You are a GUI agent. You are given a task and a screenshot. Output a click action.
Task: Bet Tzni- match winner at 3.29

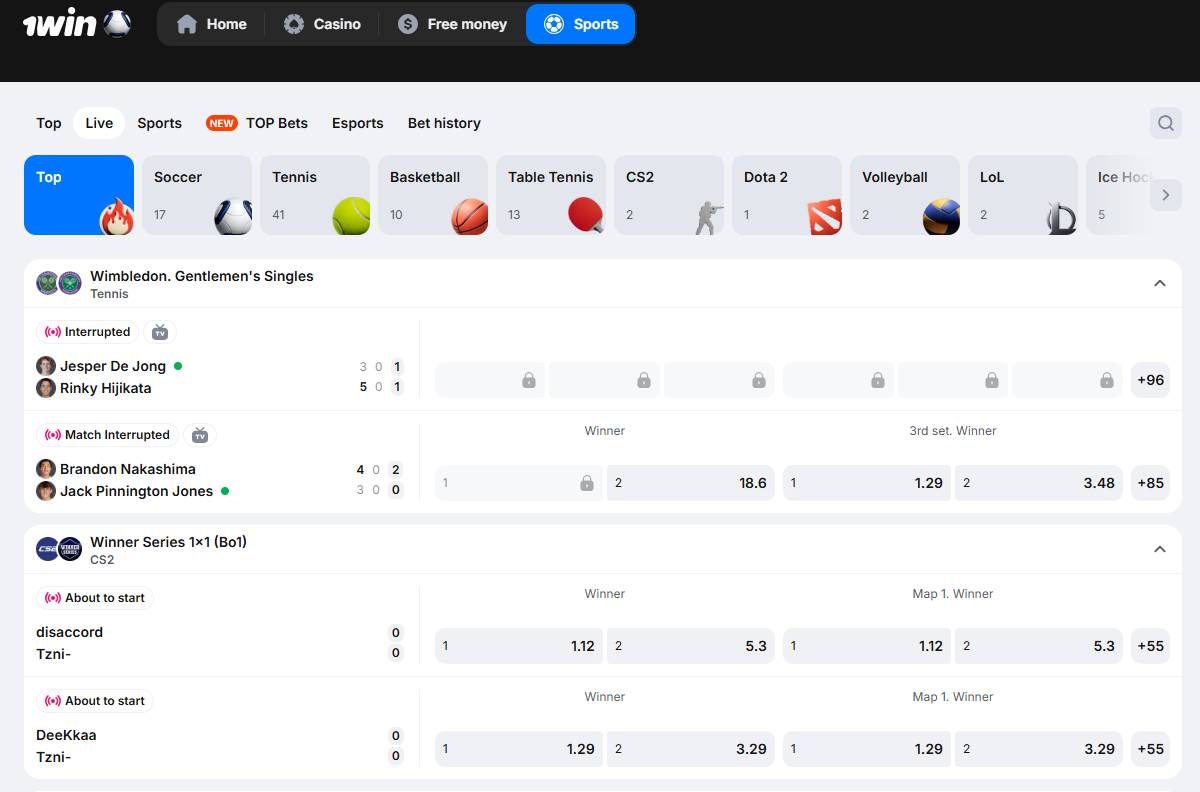point(691,749)
